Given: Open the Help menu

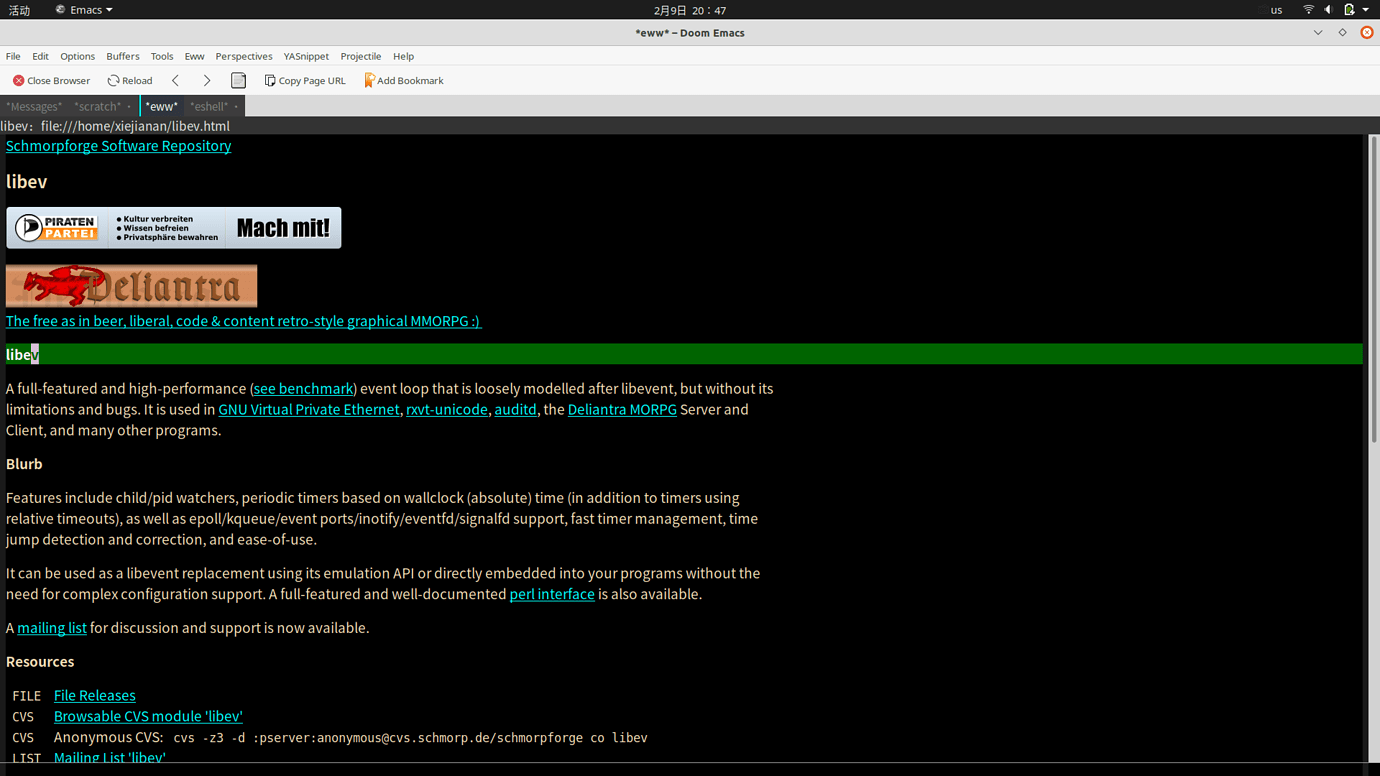Looking at the screenshot, I should point(403,57).
